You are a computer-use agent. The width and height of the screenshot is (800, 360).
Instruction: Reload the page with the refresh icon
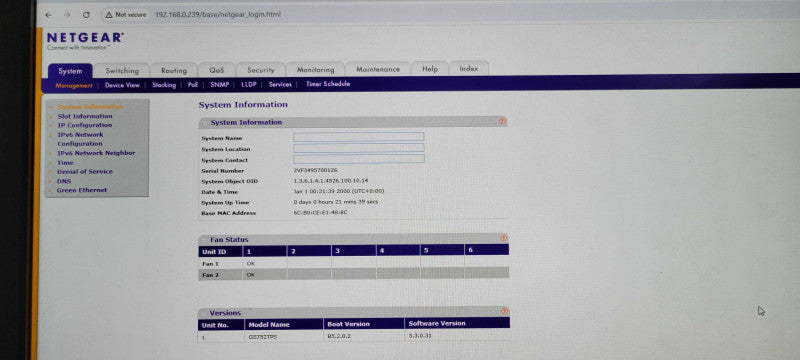[86, 15]
